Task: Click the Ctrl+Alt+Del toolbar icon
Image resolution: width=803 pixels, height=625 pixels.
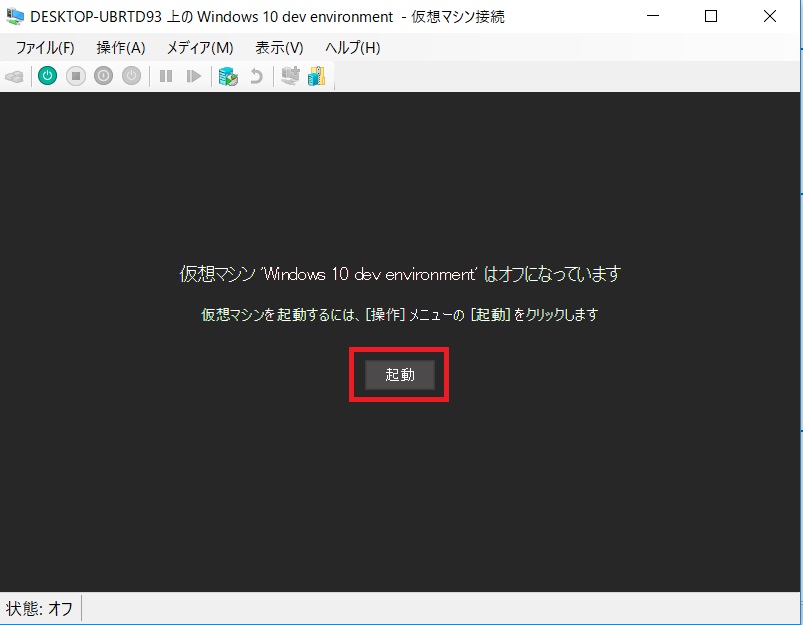Action: [14, 77]
